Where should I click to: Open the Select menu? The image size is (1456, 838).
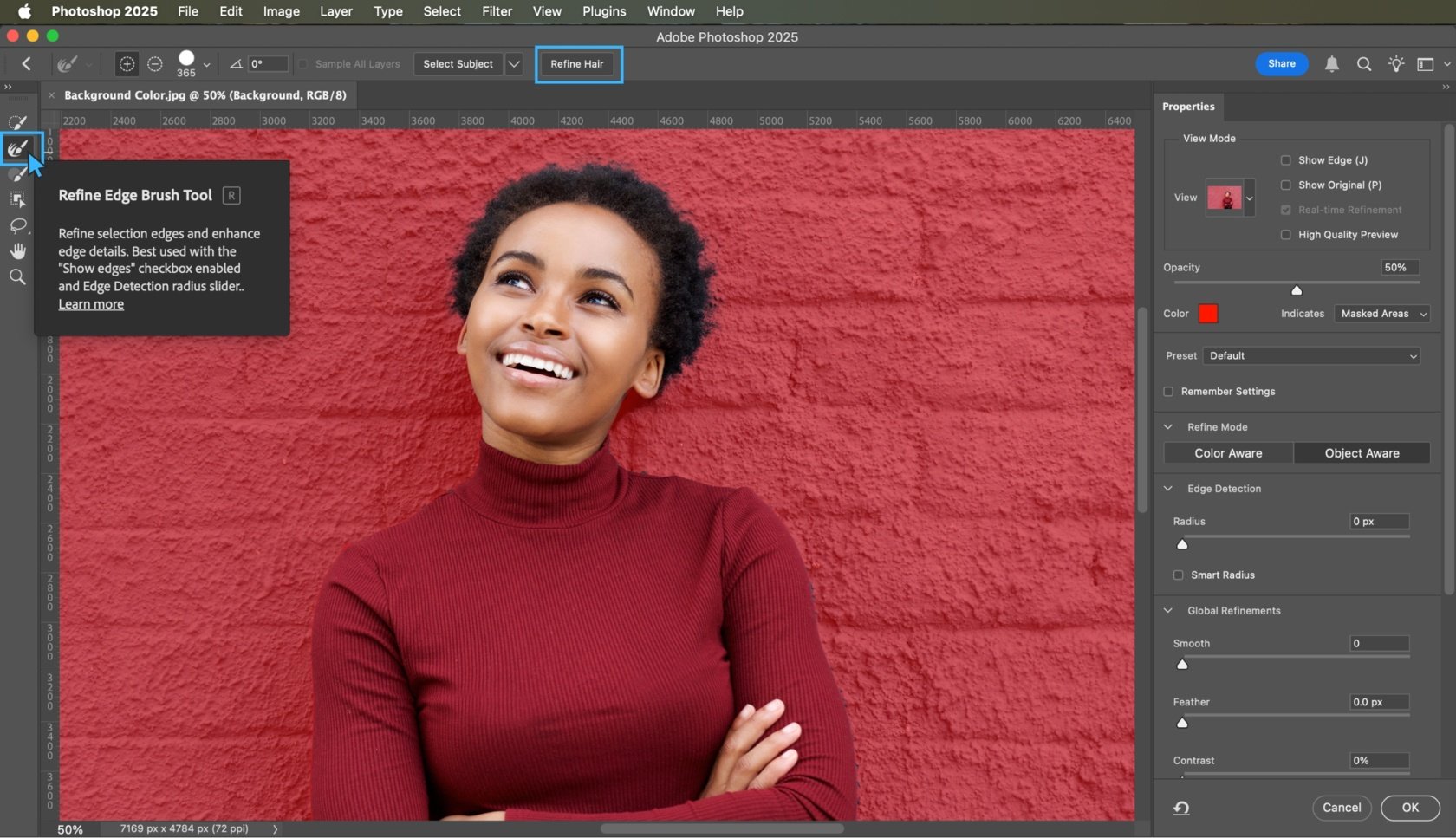pyautogui.click(x=441, y=11)
